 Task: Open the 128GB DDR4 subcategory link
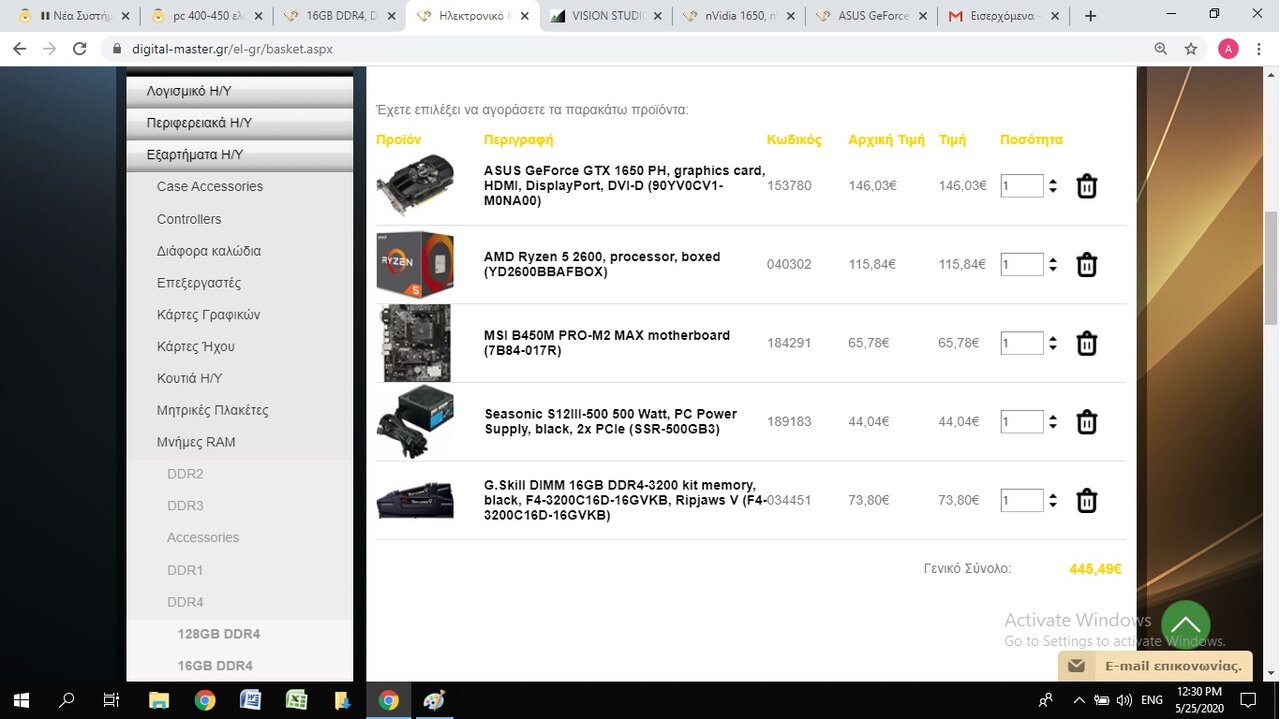point(219,634)
